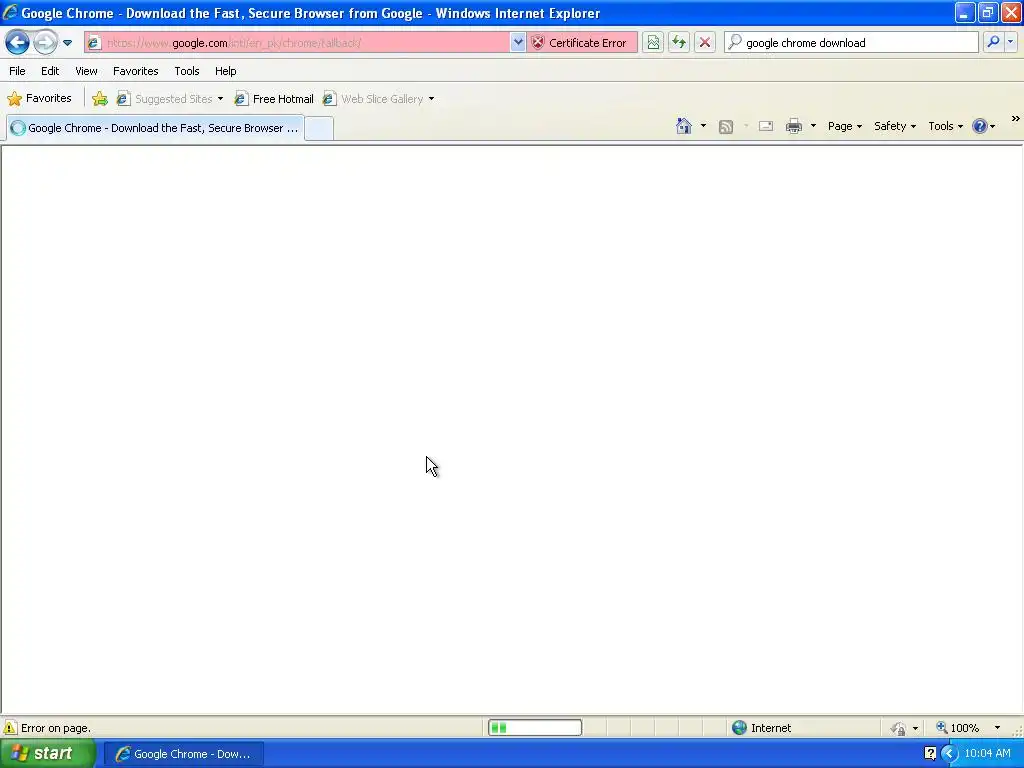Expand the address bar autocomplete dropdown
1024x768 pixels.
pyautogui.click(x=518, y=43)
